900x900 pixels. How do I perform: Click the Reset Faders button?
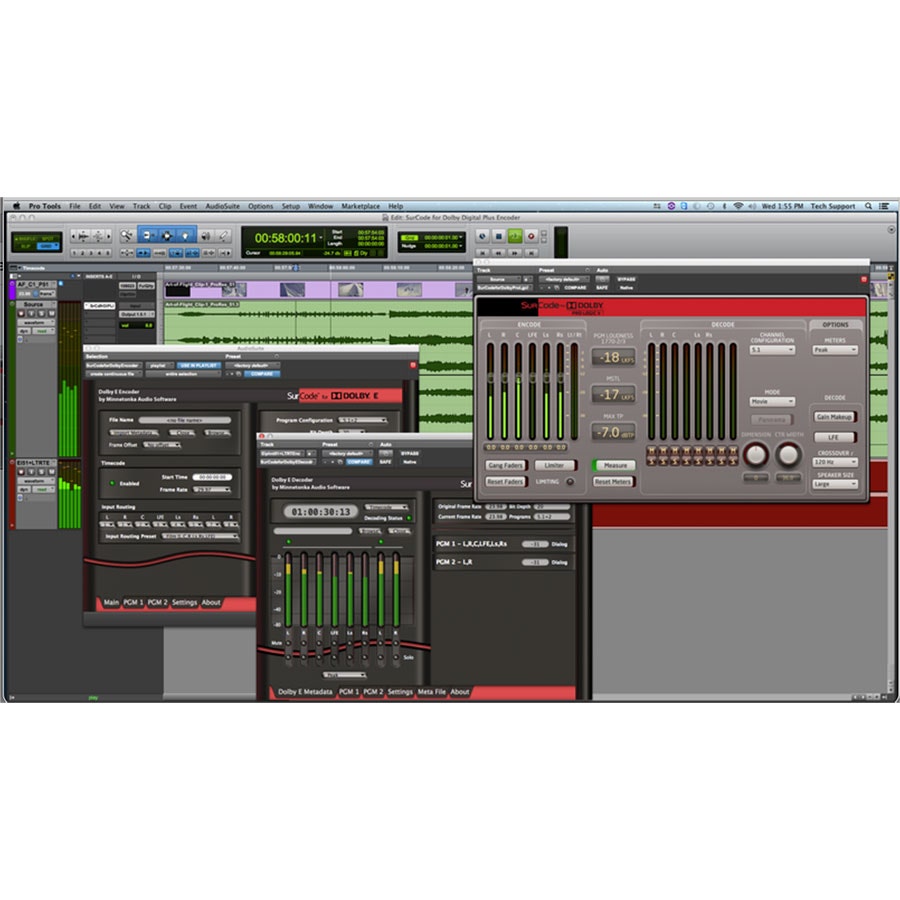click(x=505, y=482)
